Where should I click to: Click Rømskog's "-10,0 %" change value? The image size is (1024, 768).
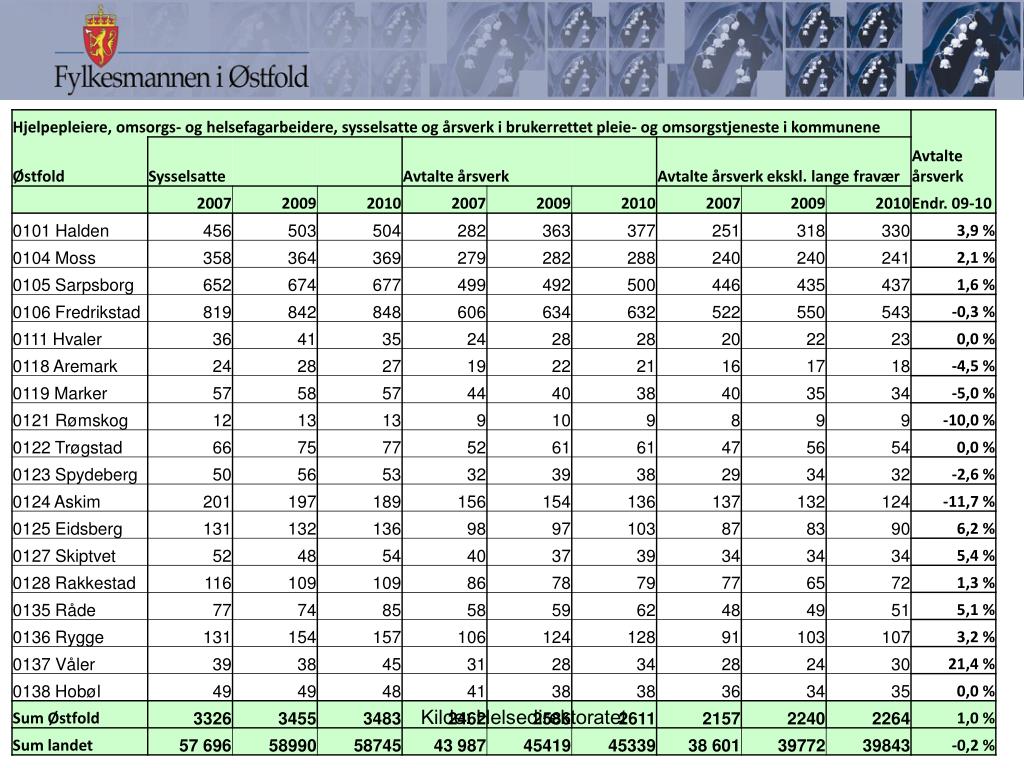click(x=969, y=421)
